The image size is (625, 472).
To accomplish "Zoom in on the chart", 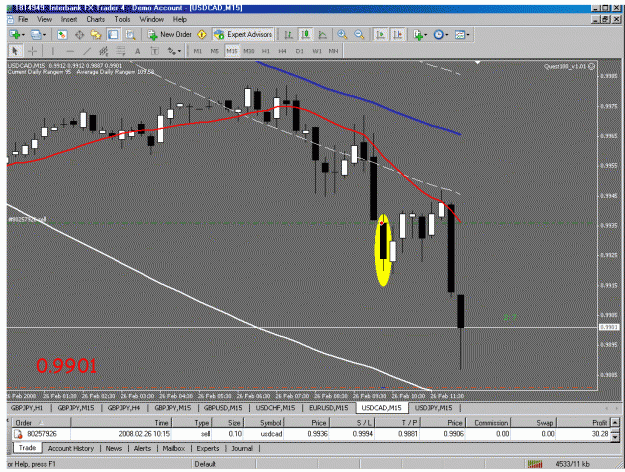I will pos(342,35).
